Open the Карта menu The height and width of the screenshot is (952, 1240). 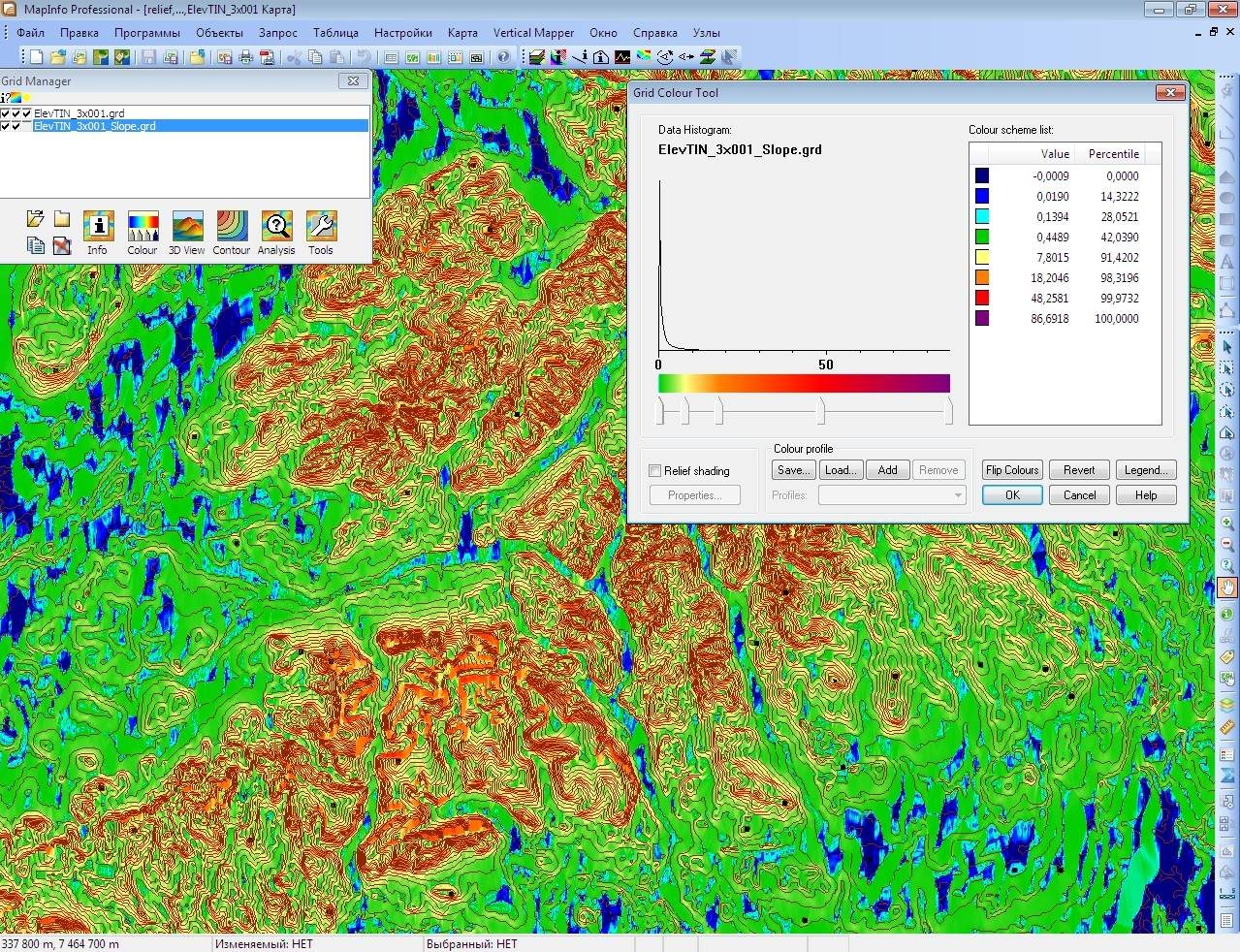click(462, 32)
